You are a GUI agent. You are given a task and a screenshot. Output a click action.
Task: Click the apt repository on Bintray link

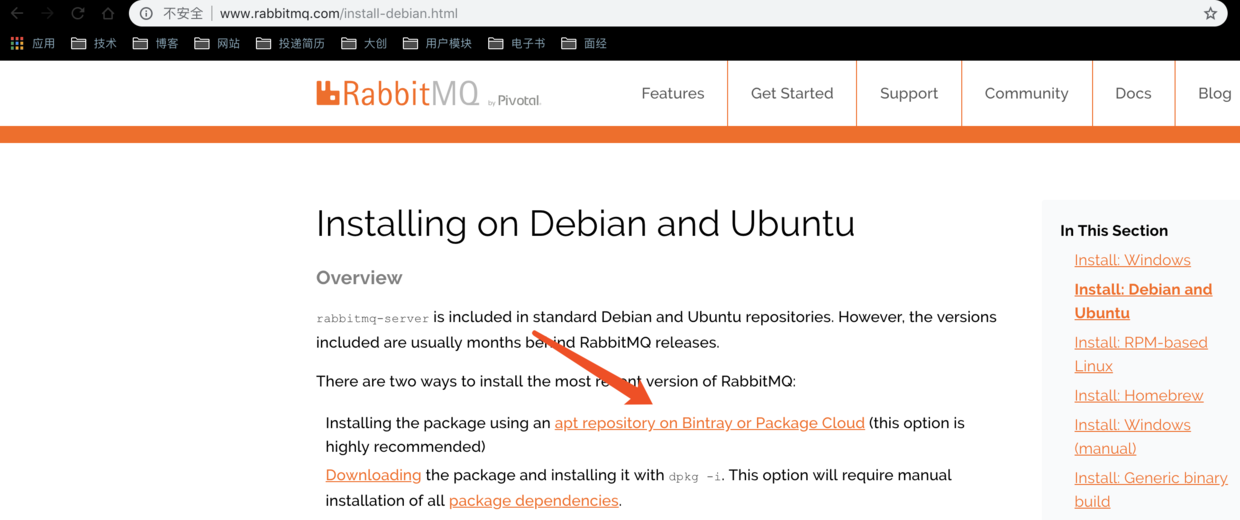coord(709,423)
